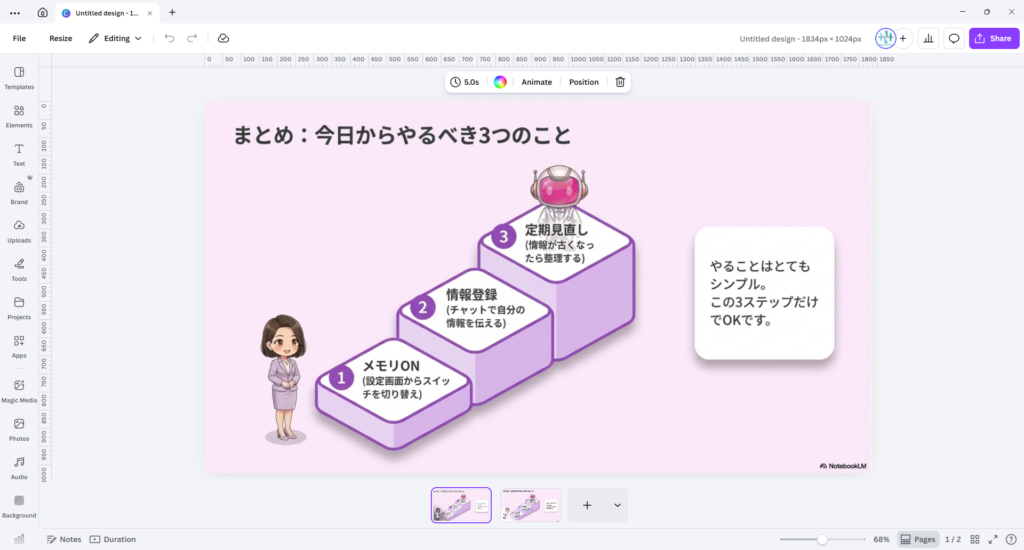Undo the last action
The height and width of the screenshot is (550, 1024).
click(169, 38)
